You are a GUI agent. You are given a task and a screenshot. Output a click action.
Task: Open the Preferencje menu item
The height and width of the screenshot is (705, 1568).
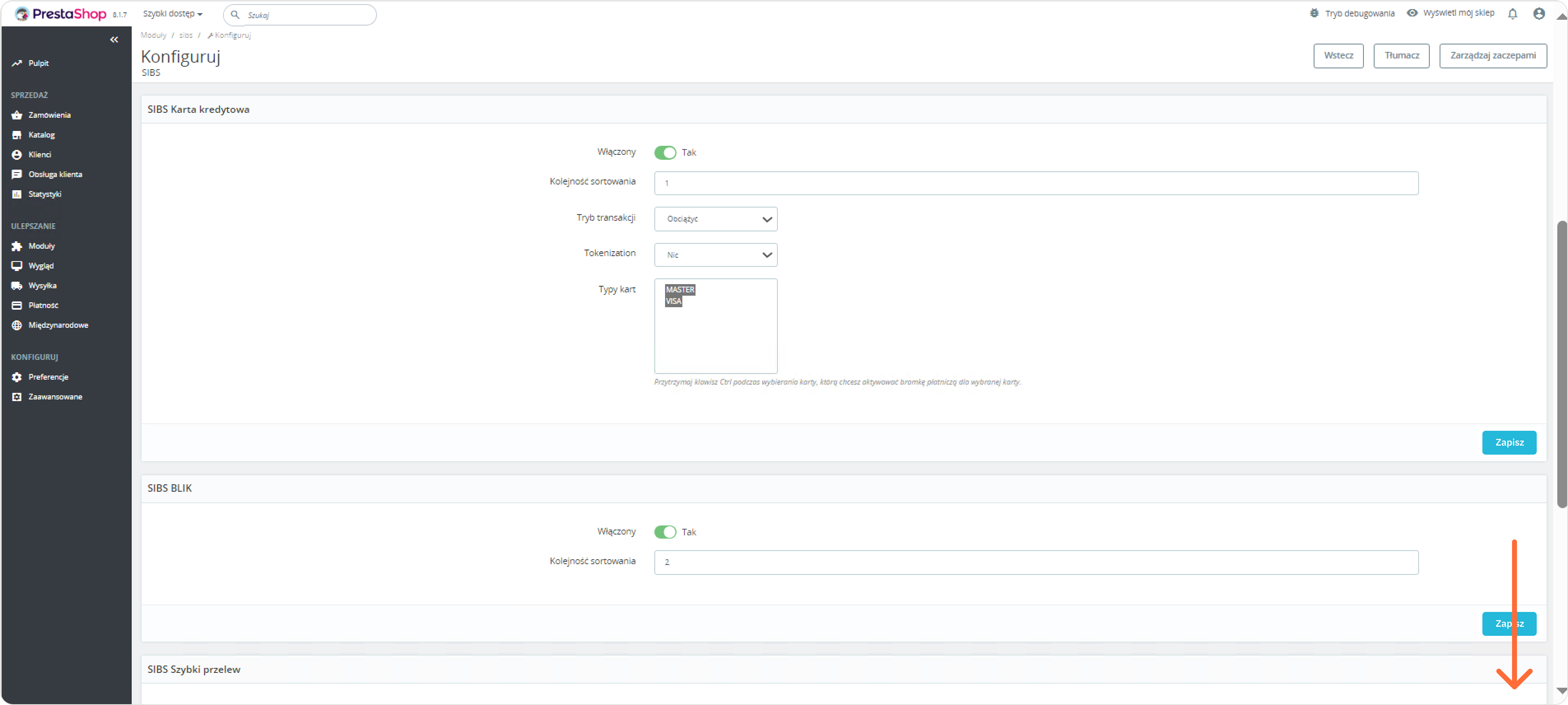tap(48, 377)
